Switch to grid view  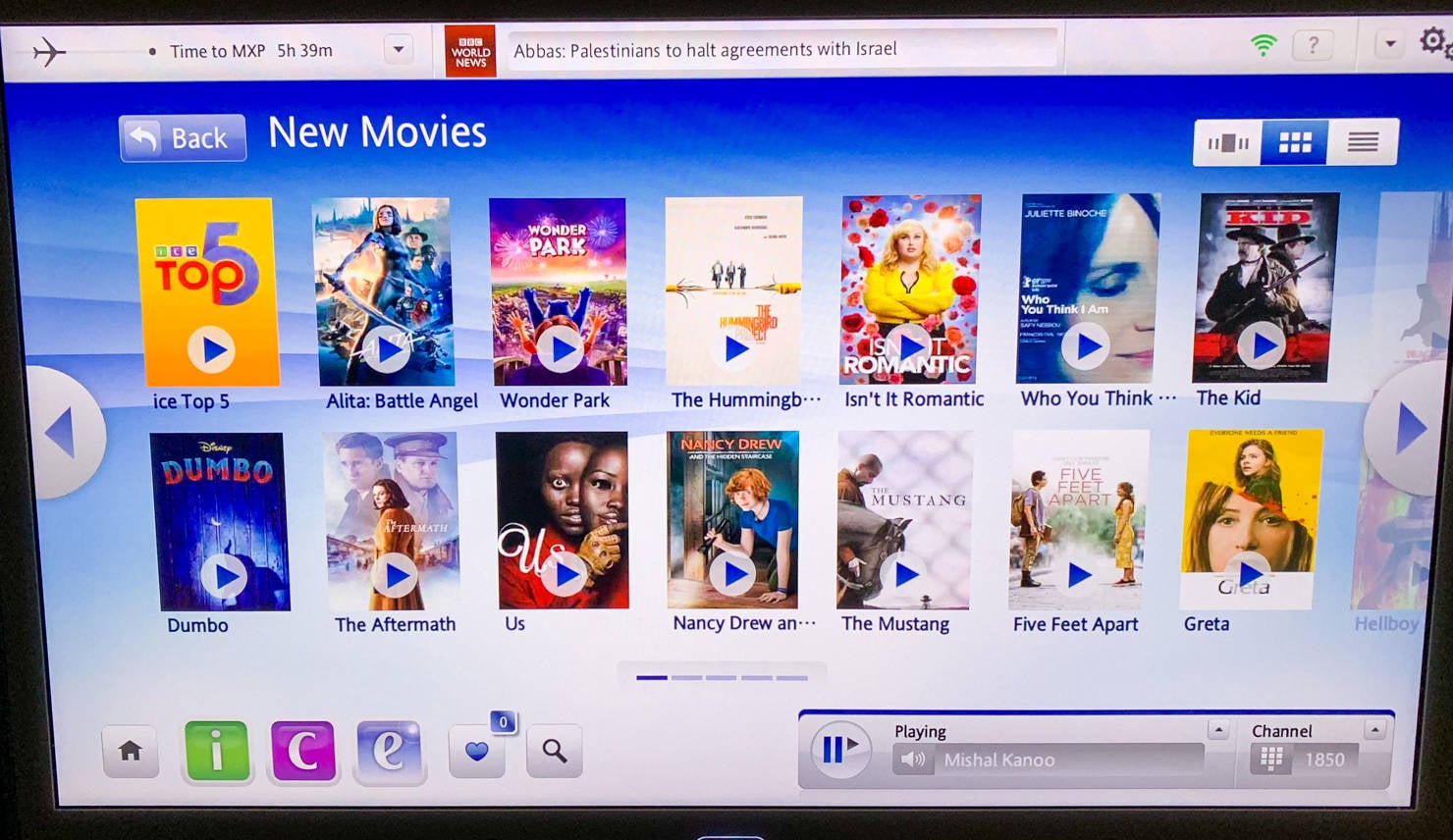click(1294, 143)
